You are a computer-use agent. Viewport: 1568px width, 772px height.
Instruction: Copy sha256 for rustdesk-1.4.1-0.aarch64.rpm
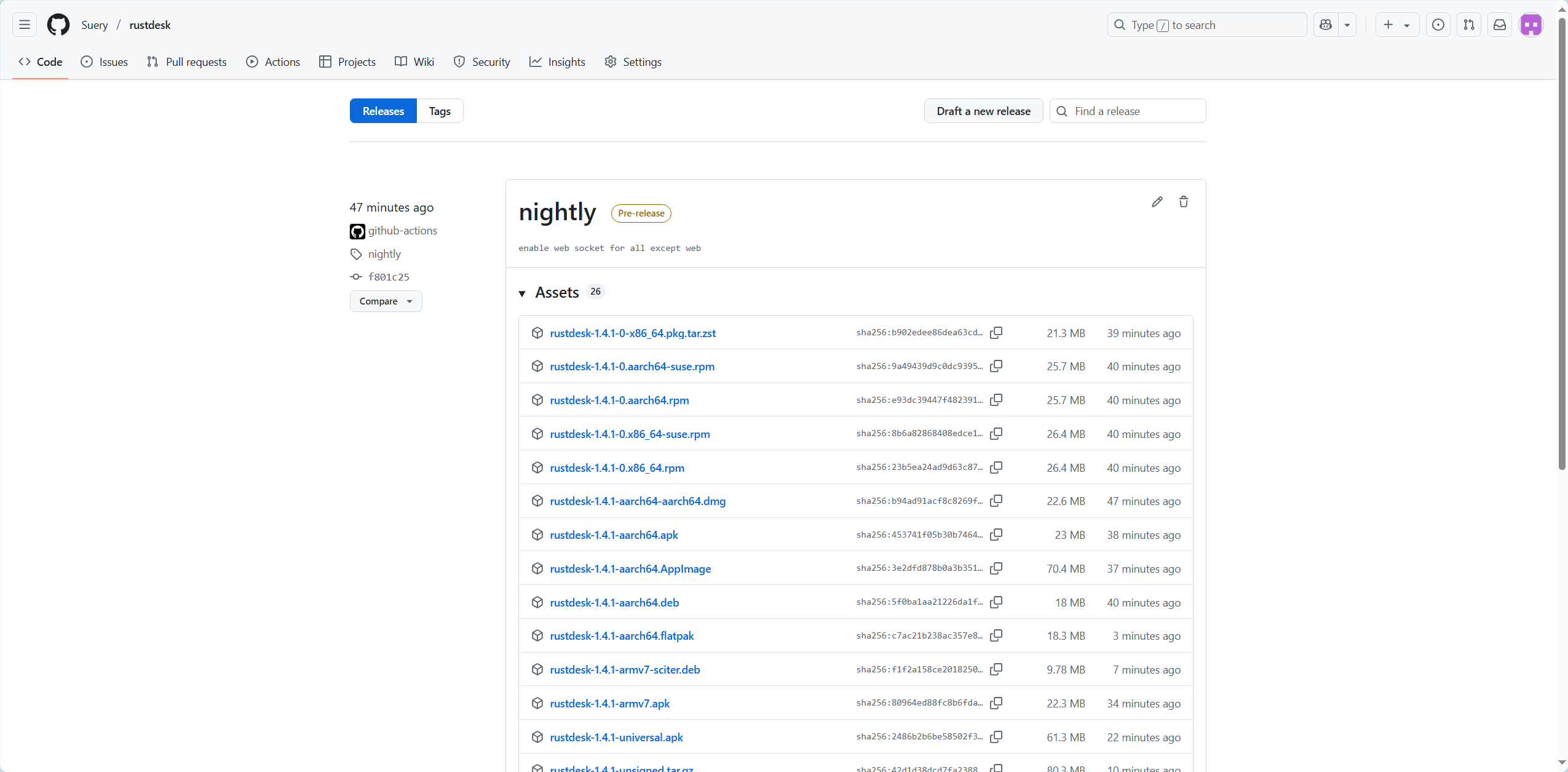[x=996, y=400]
